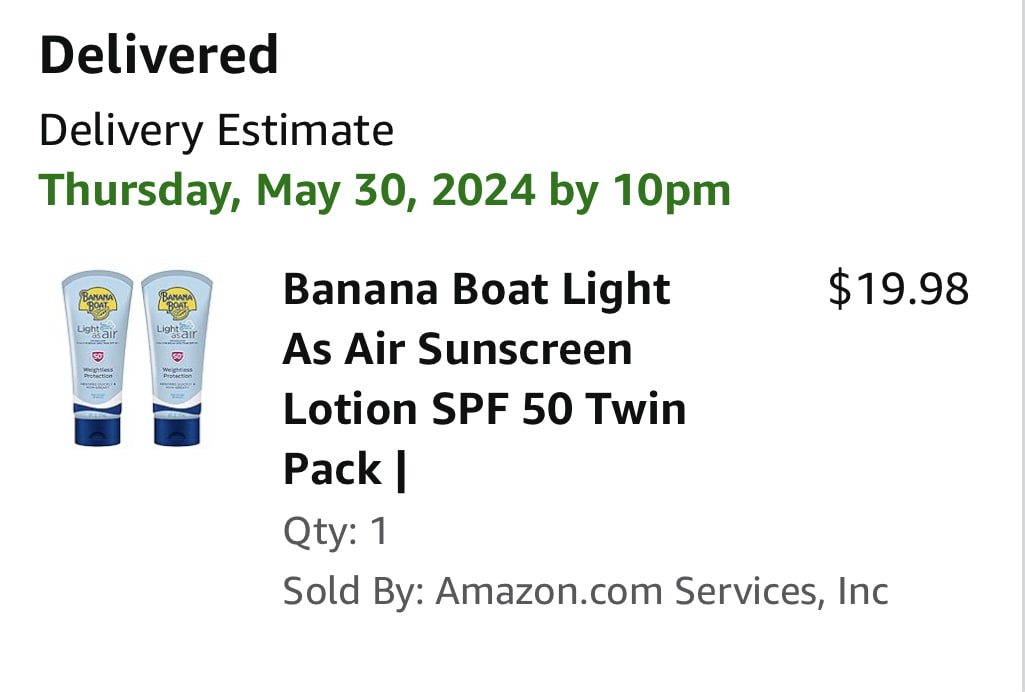Click the "Pack |" end of the title
Screen dimensions: 1025x692
pos(345,469)
